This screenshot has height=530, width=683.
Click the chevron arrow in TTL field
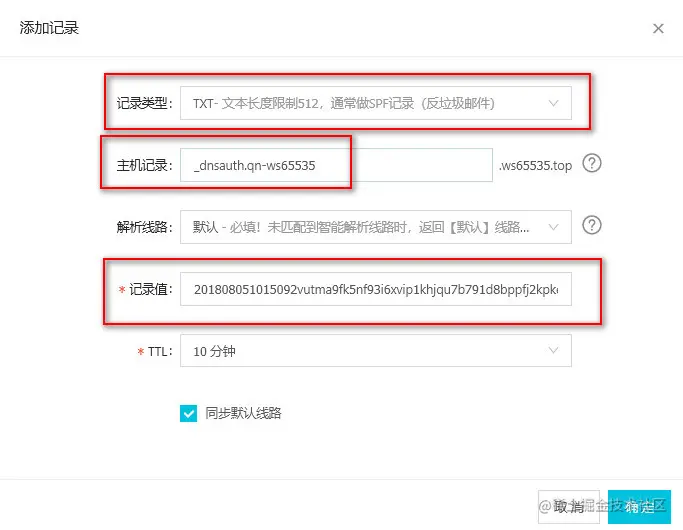(x=554, y=350)
